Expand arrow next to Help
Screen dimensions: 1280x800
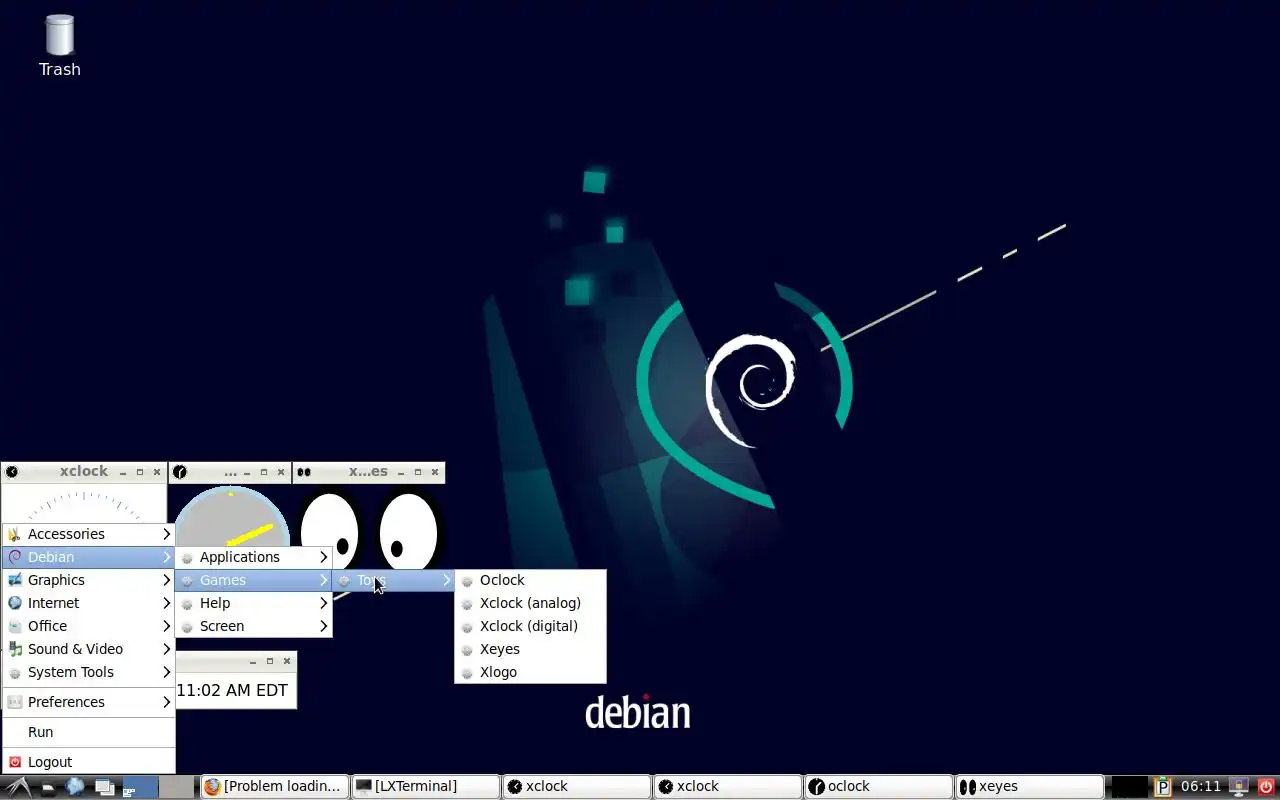tap(323, 603)
